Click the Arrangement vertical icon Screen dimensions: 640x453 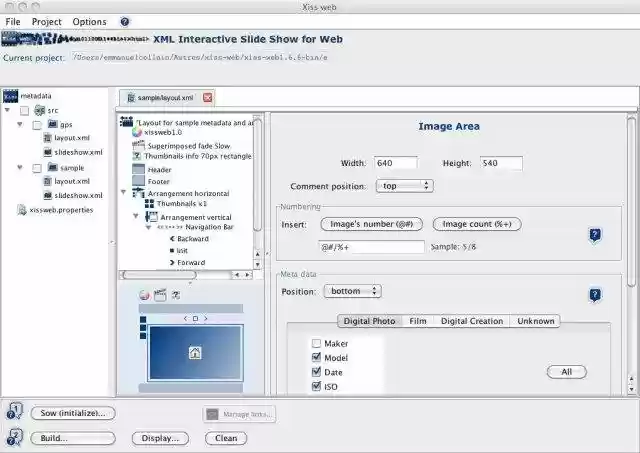tap(151, 217)
